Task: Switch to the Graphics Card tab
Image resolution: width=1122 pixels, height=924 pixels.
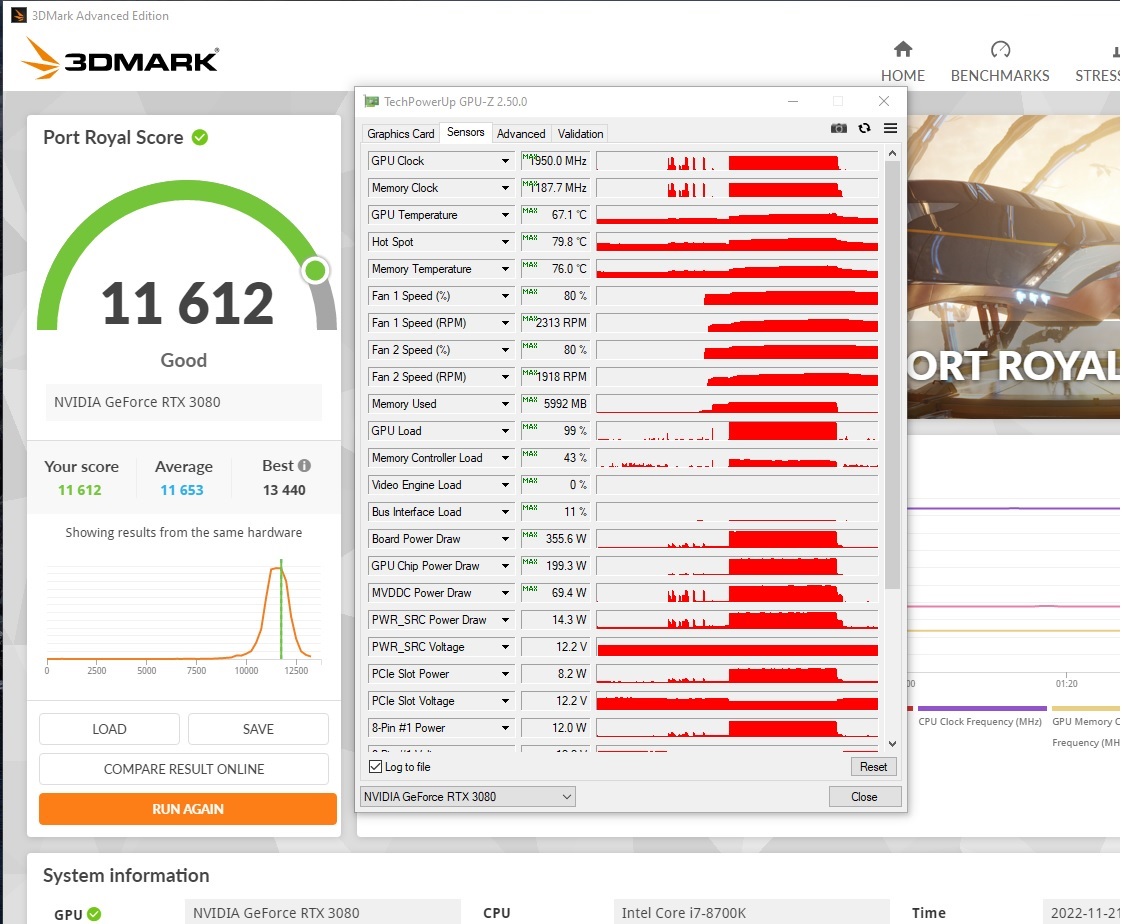Action: [x=401, y=134]
